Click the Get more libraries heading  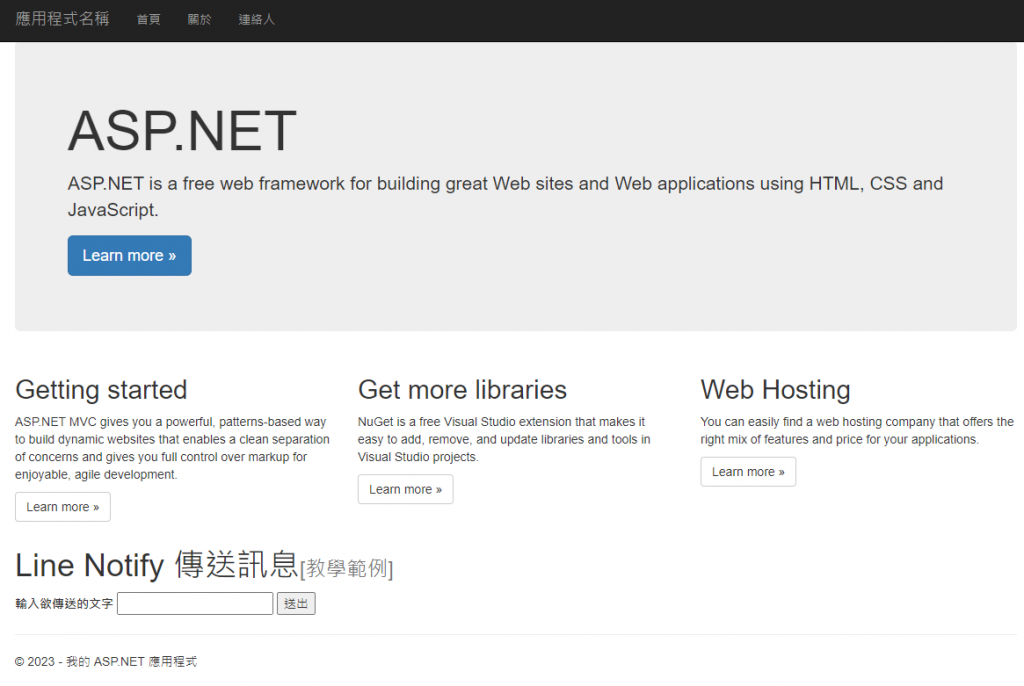[x=462, y=390]
